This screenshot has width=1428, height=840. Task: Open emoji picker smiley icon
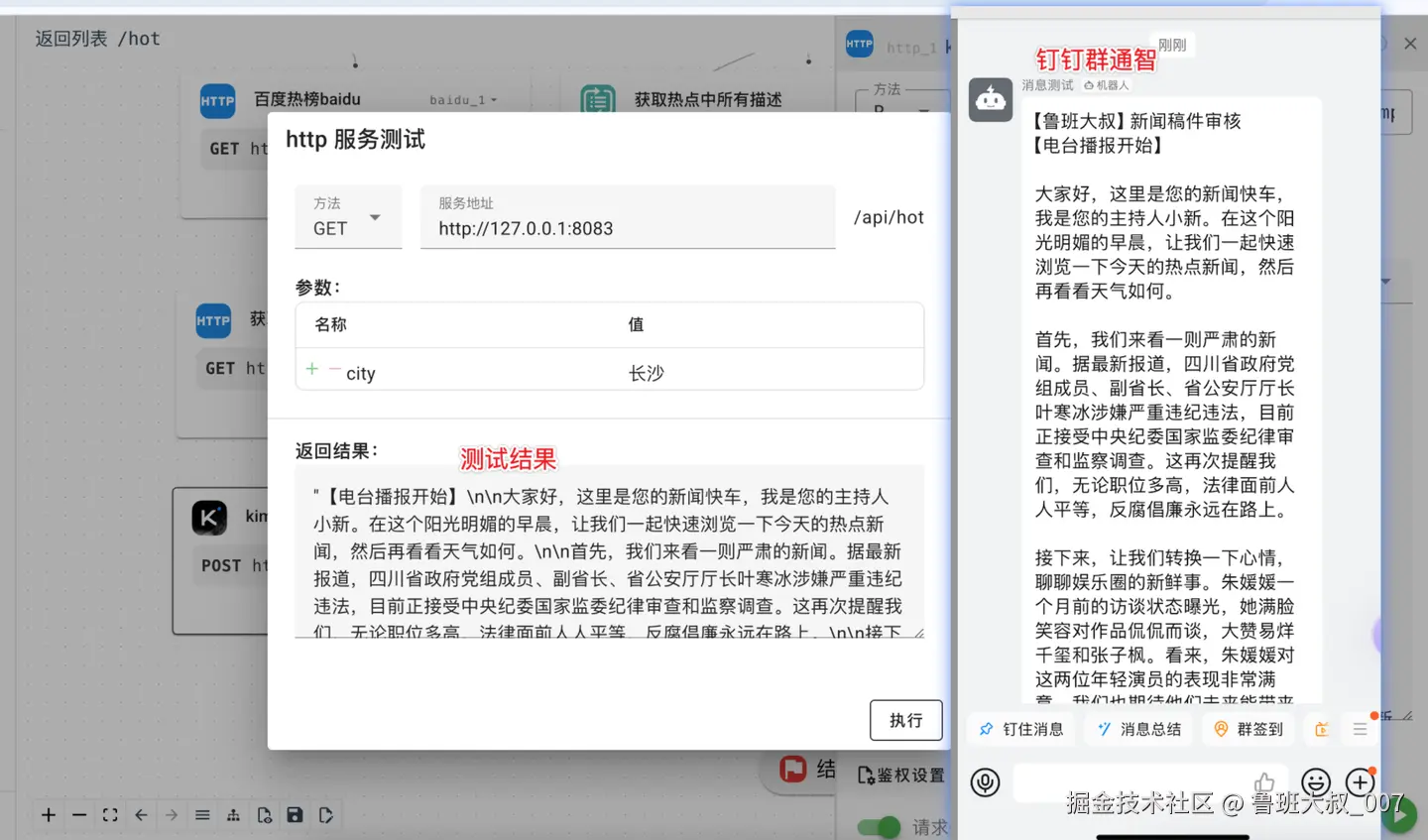coord(1316,782)
